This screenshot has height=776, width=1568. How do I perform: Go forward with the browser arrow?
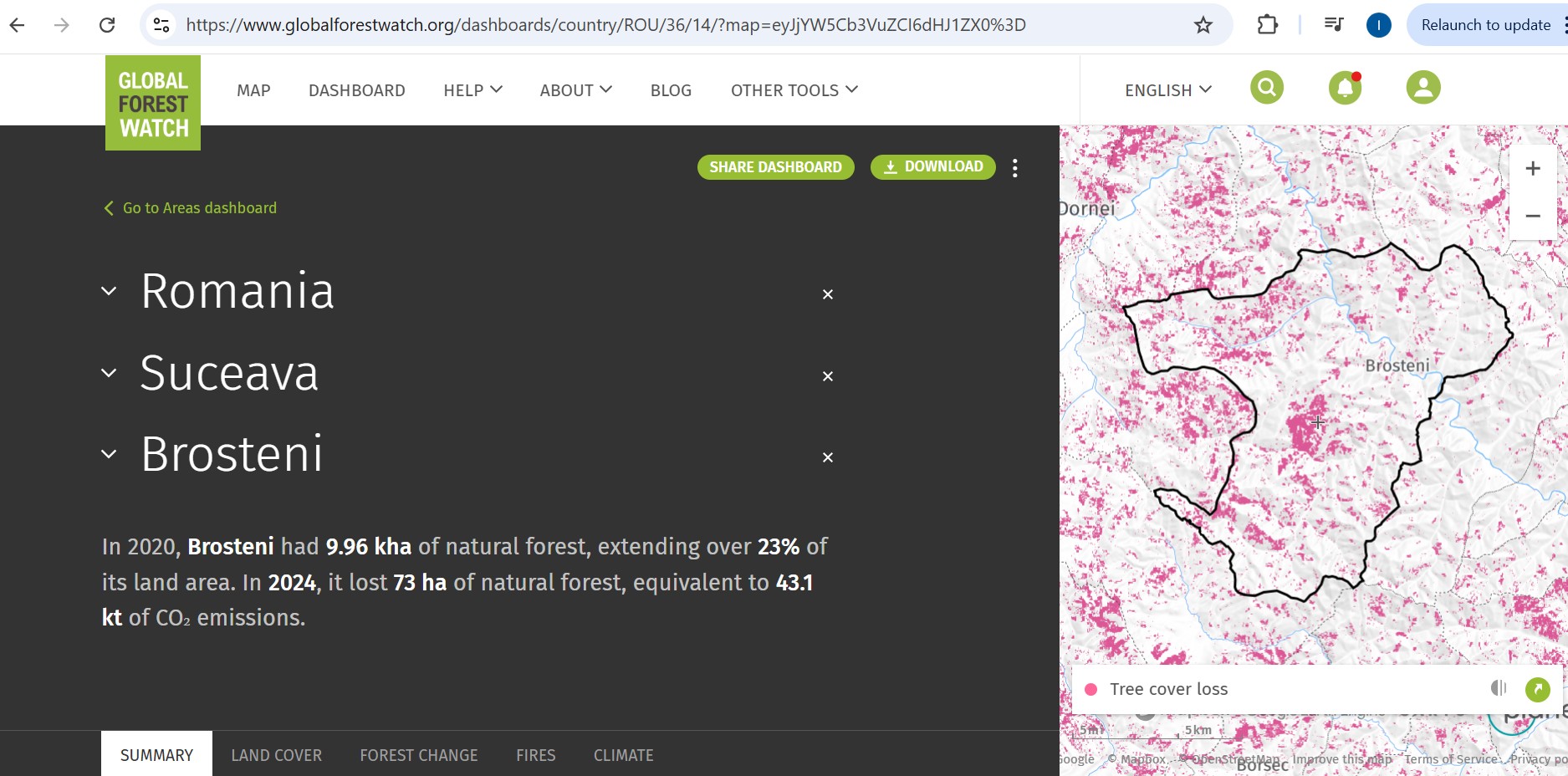pyautogui.click(x=62, y=25)
